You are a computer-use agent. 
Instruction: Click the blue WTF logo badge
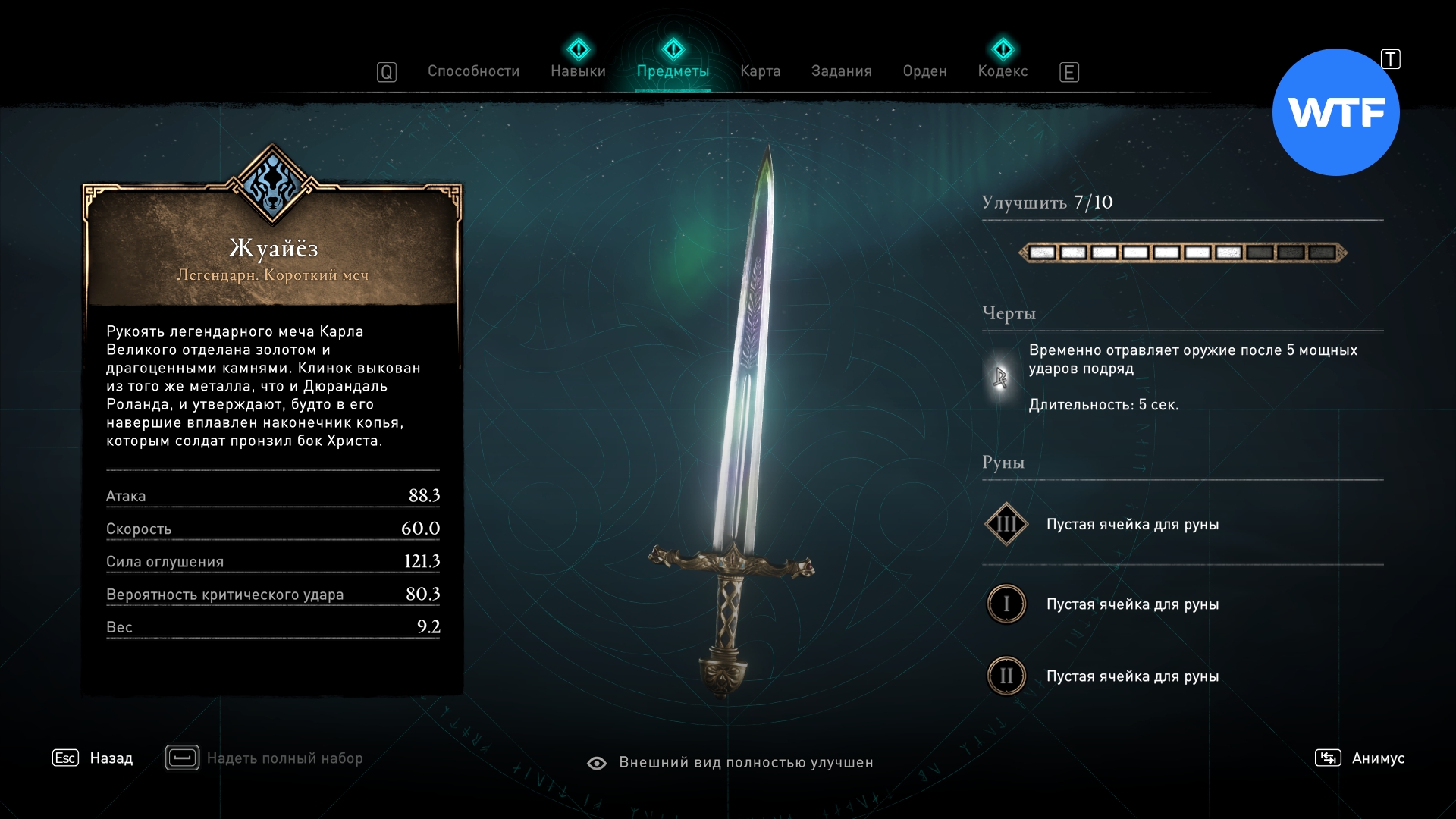point(1336,112)
